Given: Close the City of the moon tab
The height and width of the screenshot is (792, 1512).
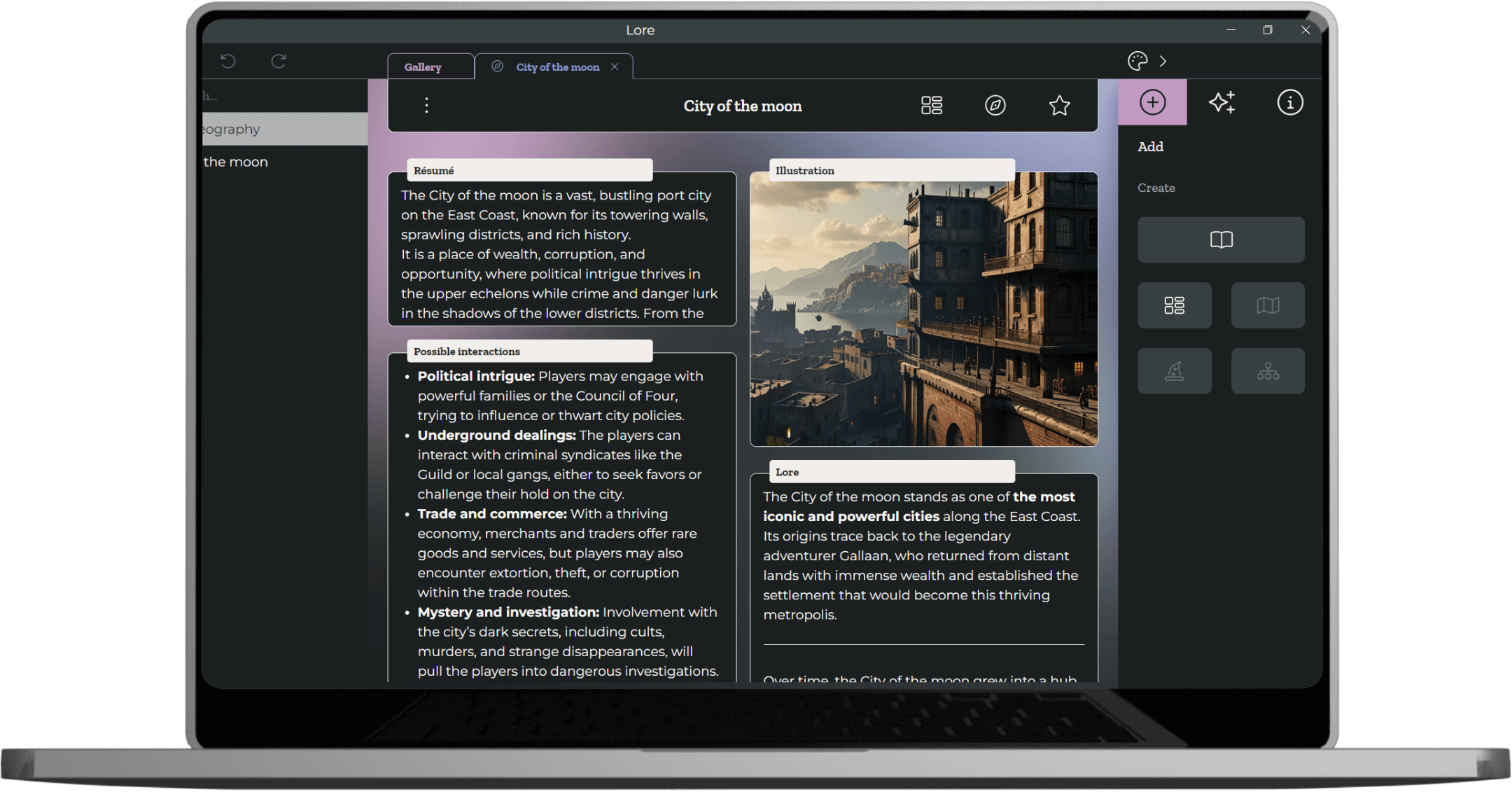Looking at the screenshot, I should [615, 67].
